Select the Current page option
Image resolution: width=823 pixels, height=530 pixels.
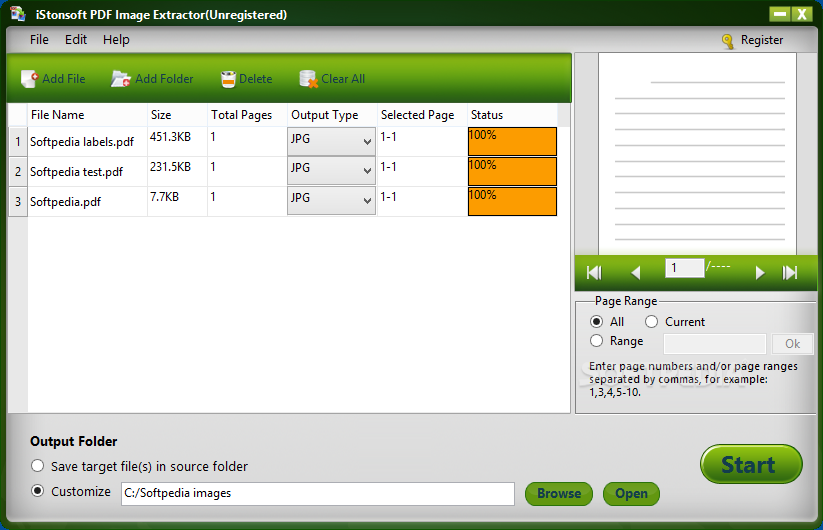(x=651, y=322)
